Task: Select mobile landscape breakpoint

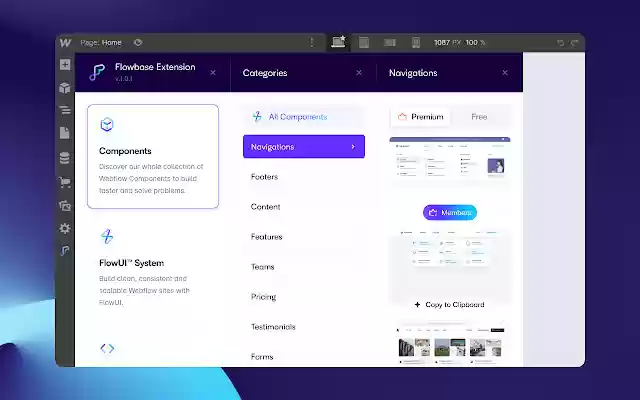Action: click(x=390, y=42)
